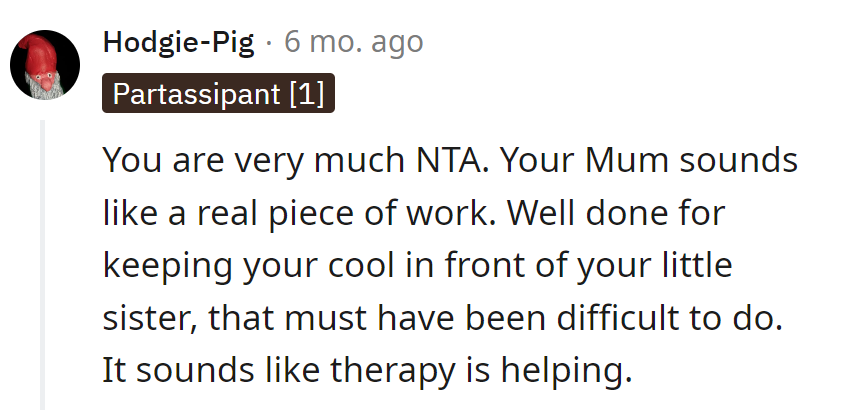
Task: Click the Partassipant [1] flair badge
Action: pos(218,95)
